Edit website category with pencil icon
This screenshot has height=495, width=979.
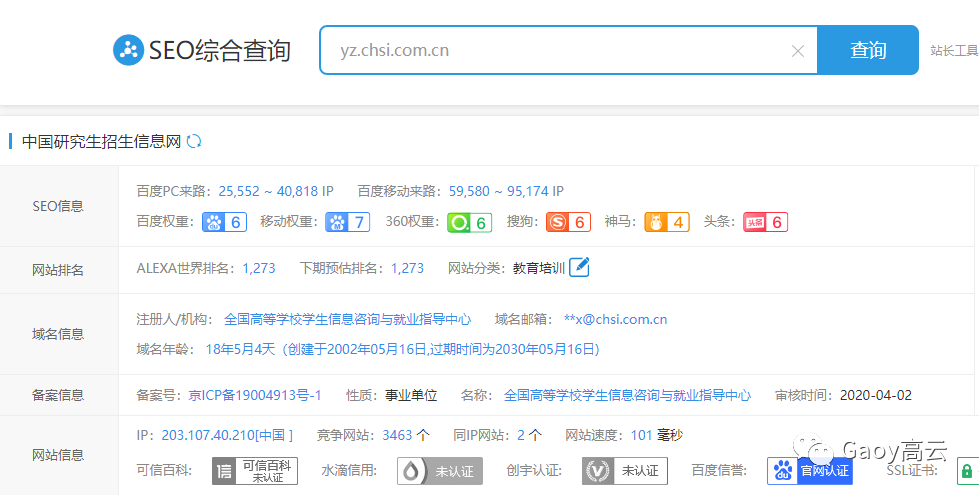coord(579,267)
